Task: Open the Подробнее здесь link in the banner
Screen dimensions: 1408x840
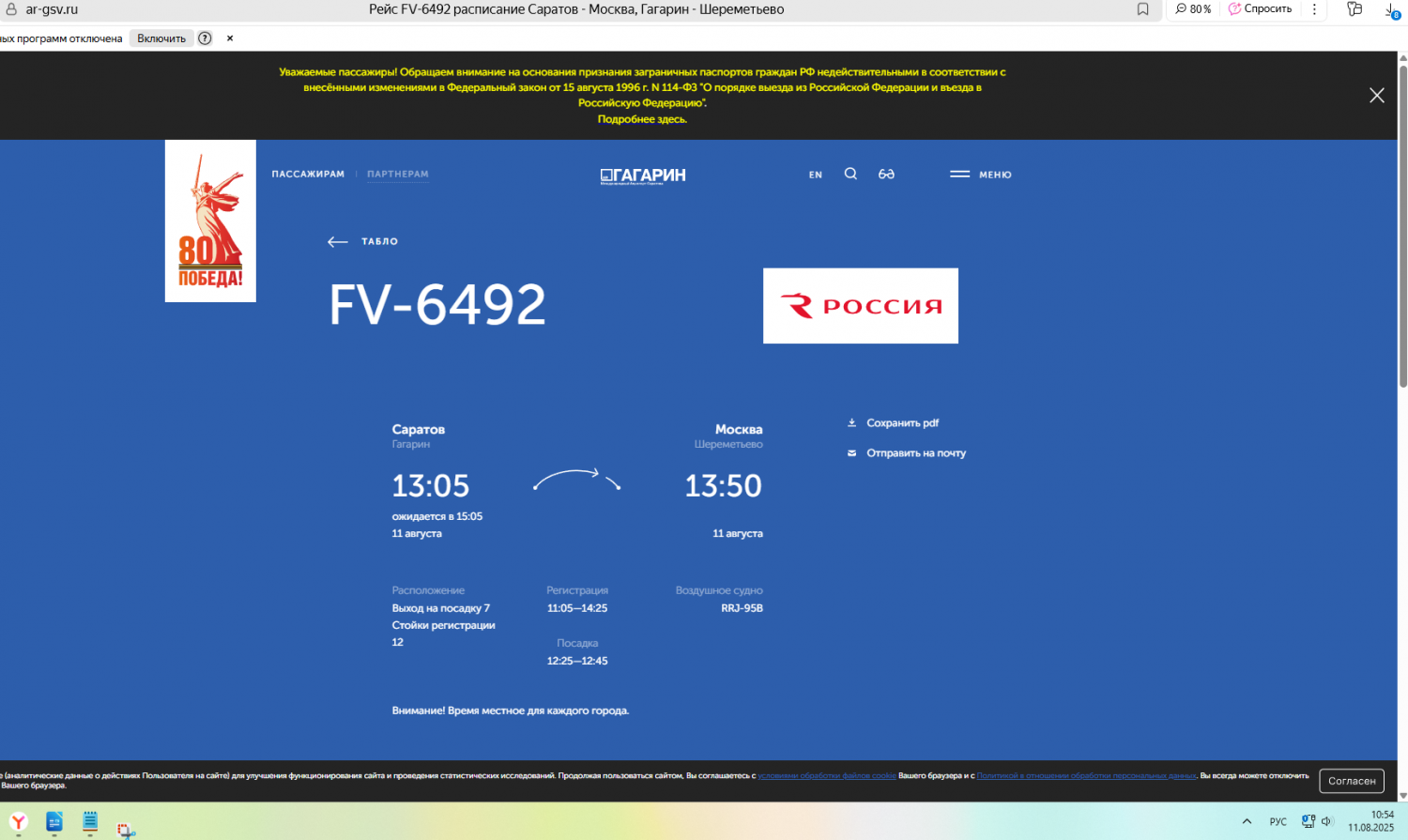Action: [642, 119]
